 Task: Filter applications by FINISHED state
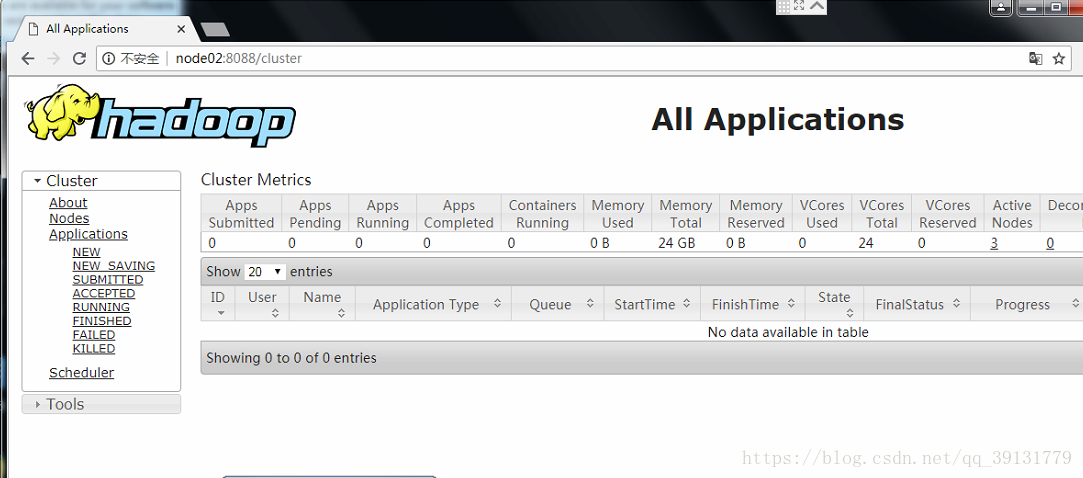[102, 321]
